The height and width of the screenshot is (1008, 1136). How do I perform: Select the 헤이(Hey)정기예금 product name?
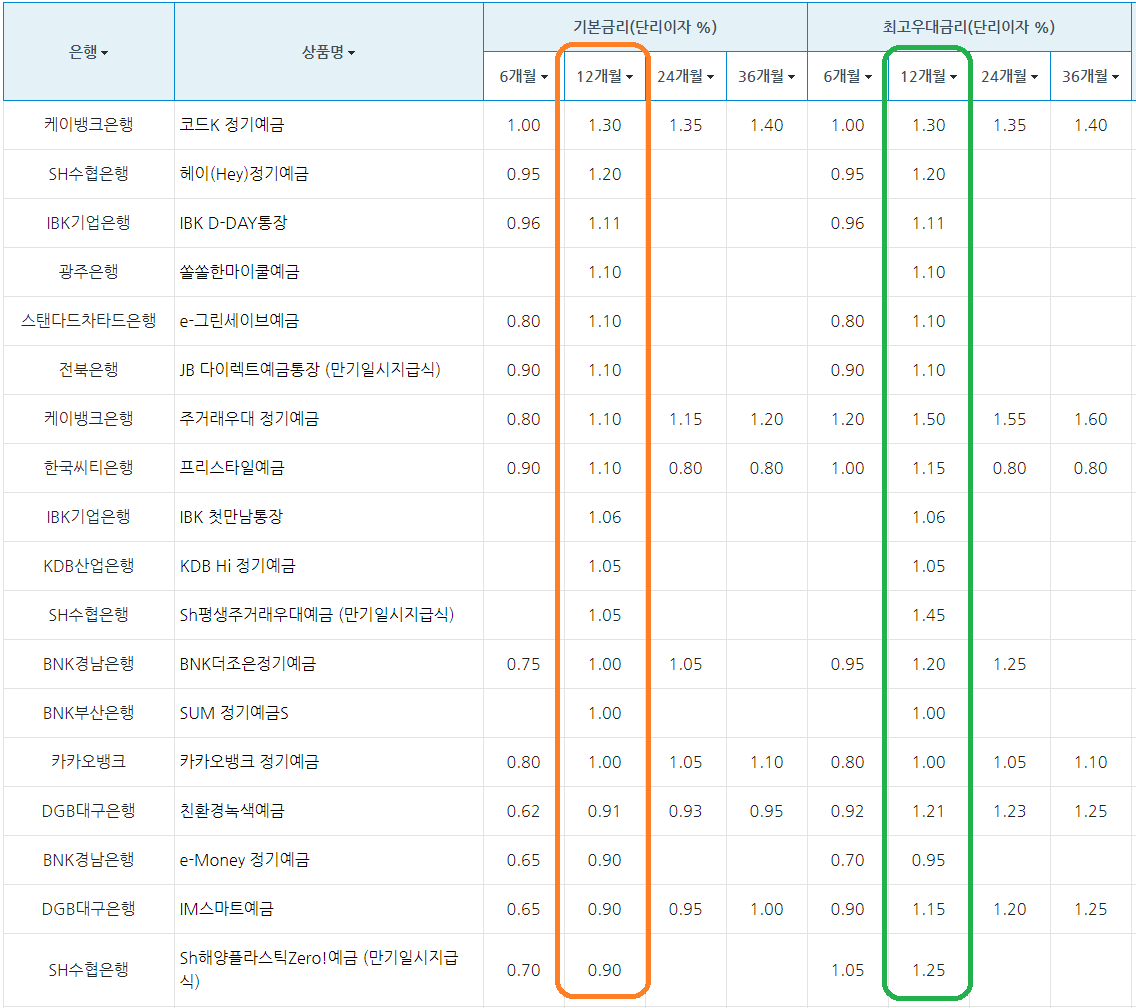244,174
